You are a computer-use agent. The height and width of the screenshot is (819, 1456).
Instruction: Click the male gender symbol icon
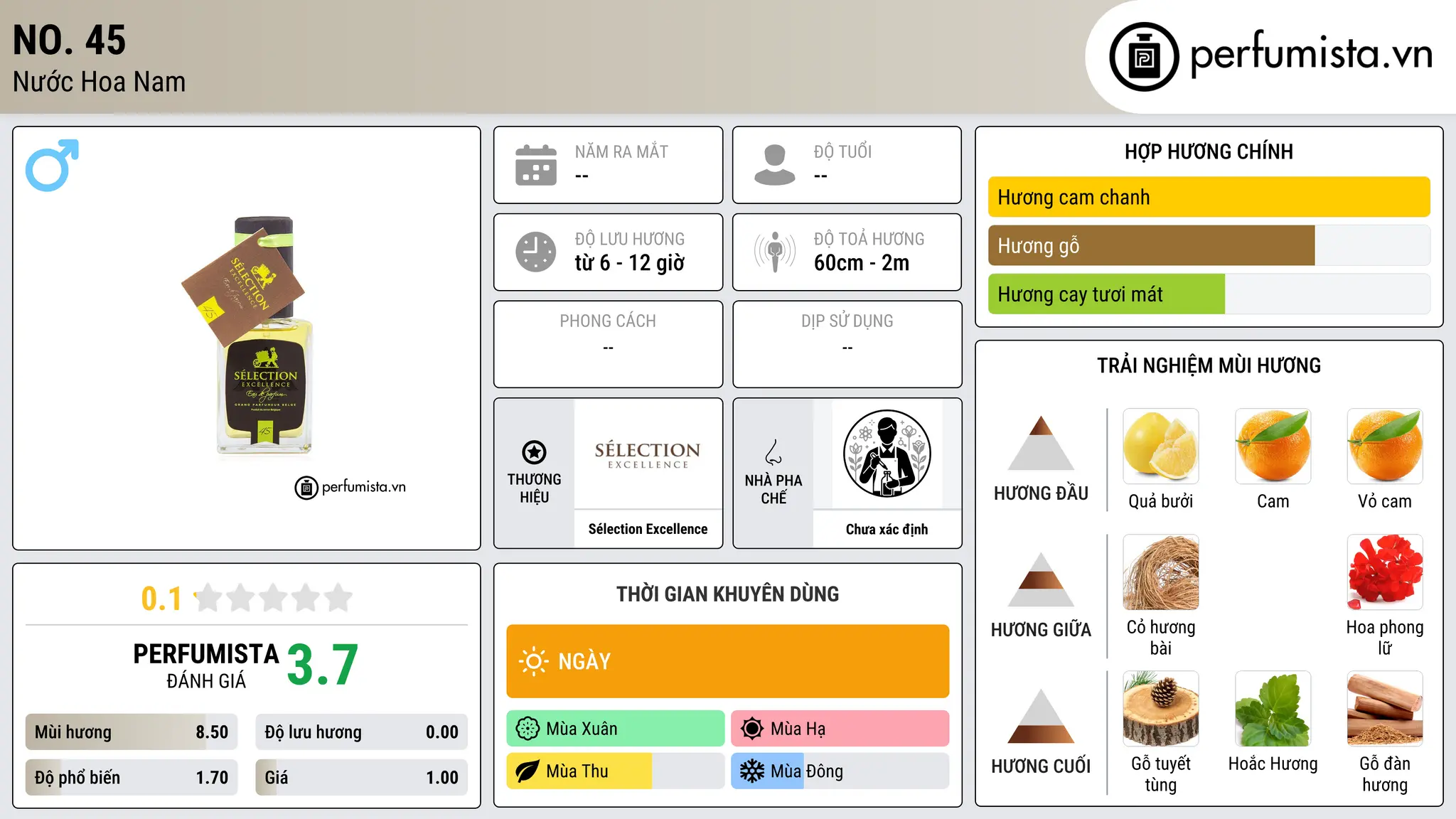pyautogui.click(x=52, y=165)
